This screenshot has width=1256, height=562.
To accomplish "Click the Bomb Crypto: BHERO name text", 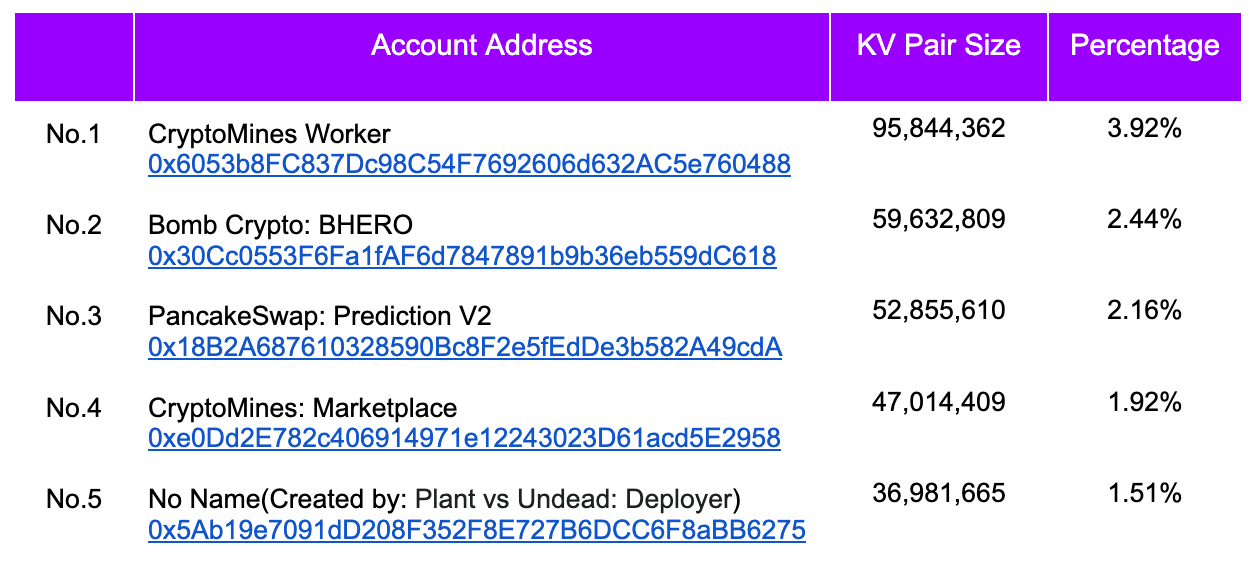I will point(280,225).
